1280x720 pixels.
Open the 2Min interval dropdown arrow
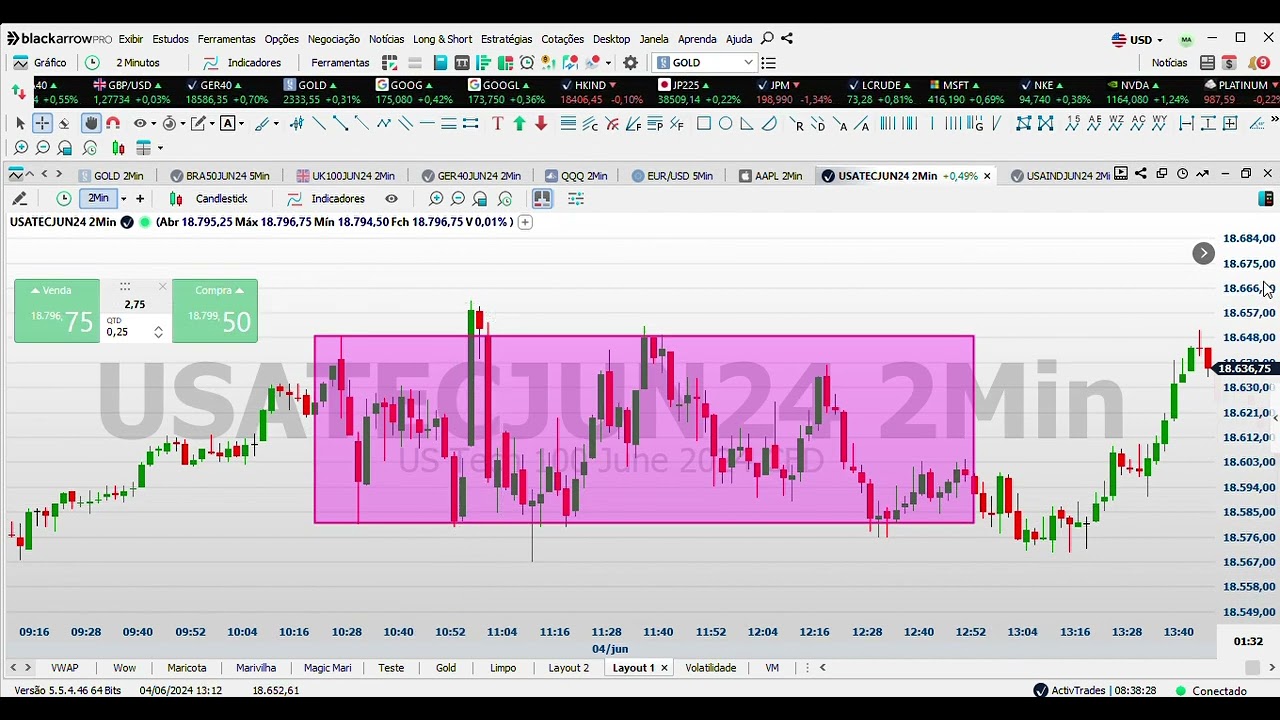[124, 198]
